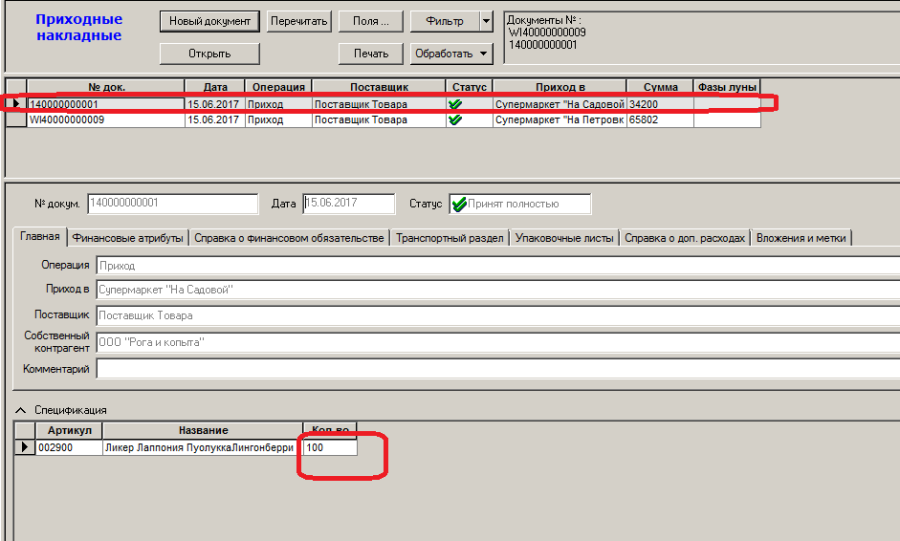Focus the Операция field
Screen dimensions: 900x541
click(498, 266)
